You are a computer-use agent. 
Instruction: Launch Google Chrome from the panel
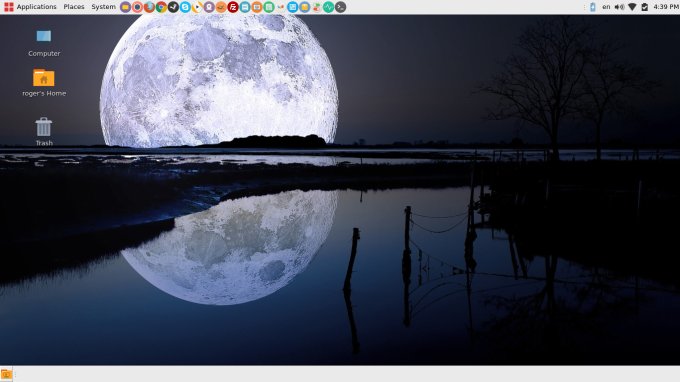coord(161,7)
